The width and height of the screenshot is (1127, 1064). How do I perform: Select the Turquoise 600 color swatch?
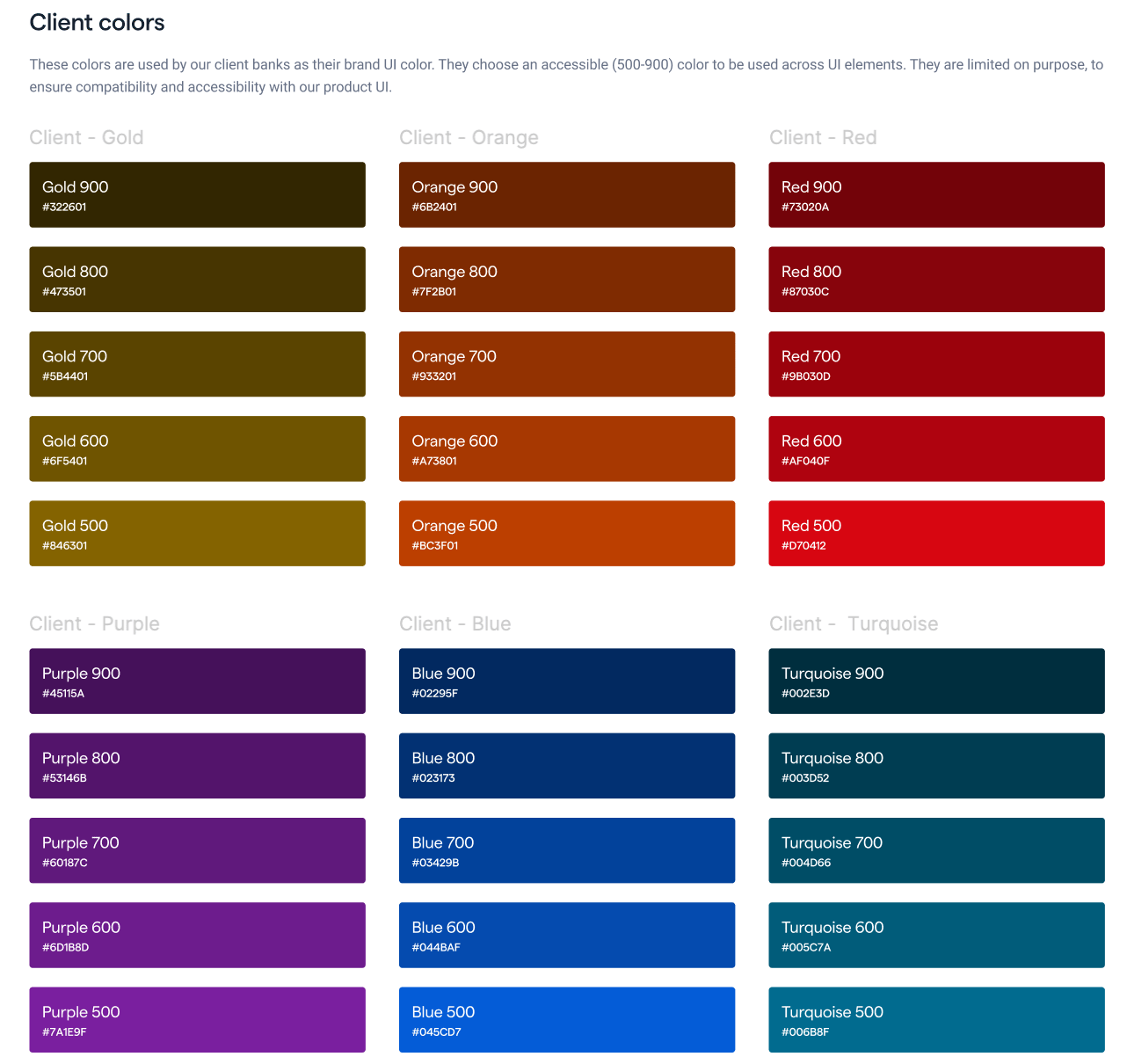click(936, 935)
